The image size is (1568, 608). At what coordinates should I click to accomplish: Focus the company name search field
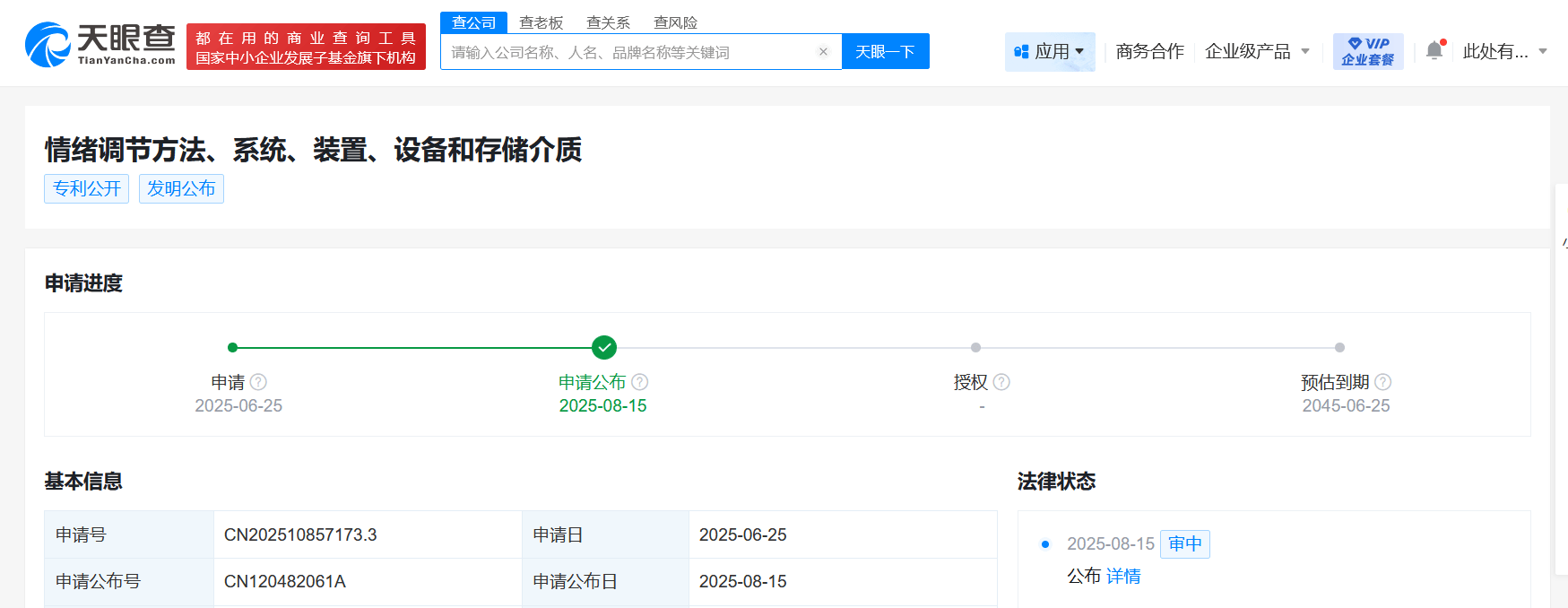pyautogui.click(x=628, y=52)
